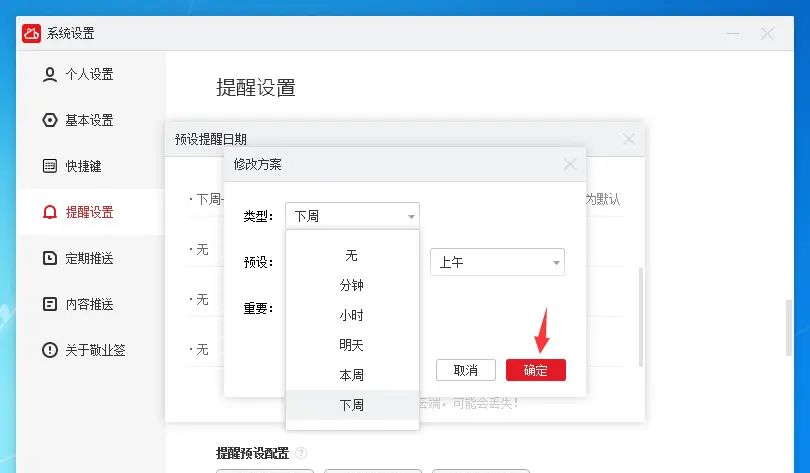
Task: Select the 提醒设置 bell icon
Action: pyautogui.click(x=50, y=212)
